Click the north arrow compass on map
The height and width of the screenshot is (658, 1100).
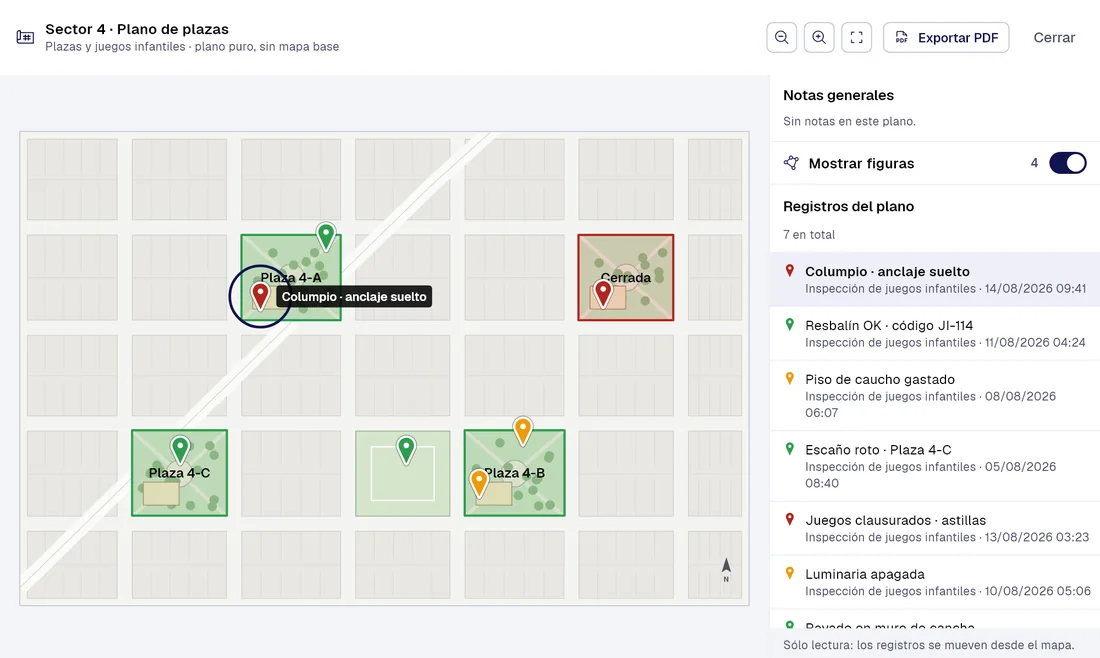(726, 570)
